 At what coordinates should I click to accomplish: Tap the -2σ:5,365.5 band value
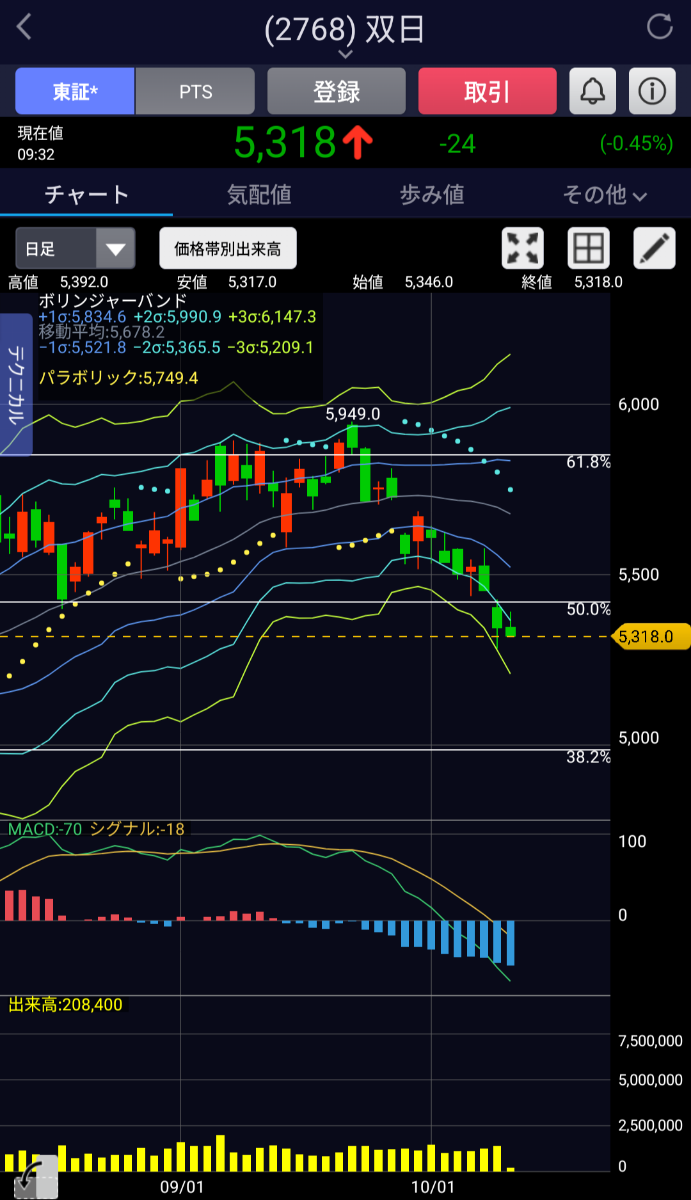pos(176,347)
